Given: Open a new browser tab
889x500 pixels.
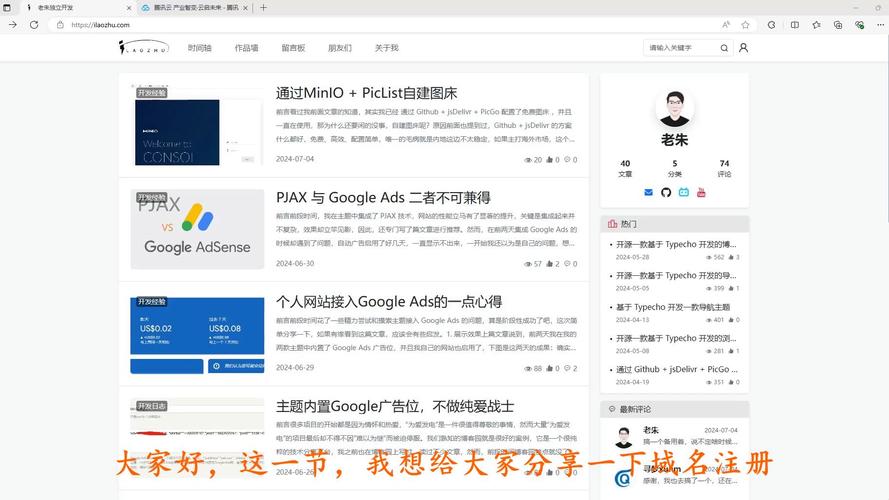Looking at the screenshot, I should pos(263,8).
